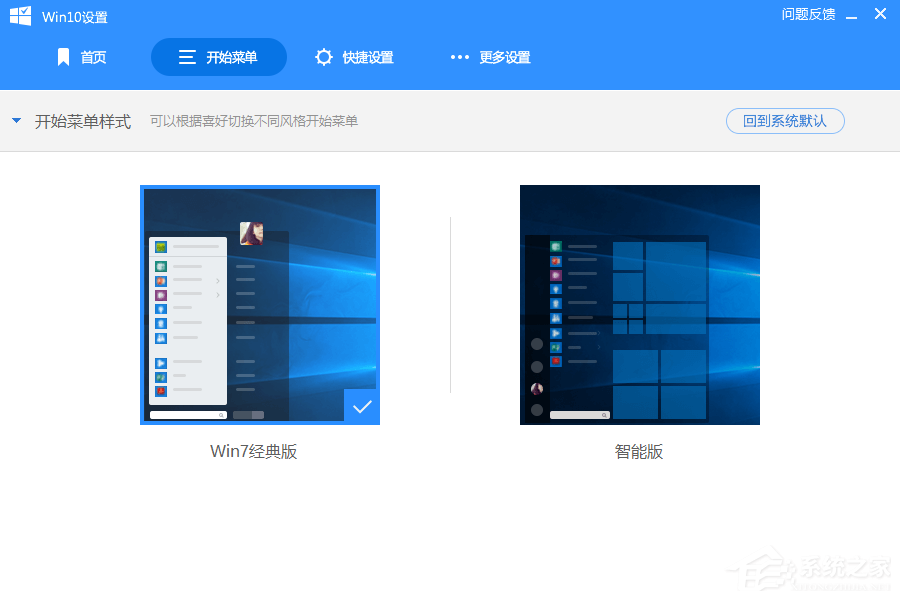This screenshot has width=900, height=600.
Task: Click the 回到系统默认 button
Action: tap(785, 120)
